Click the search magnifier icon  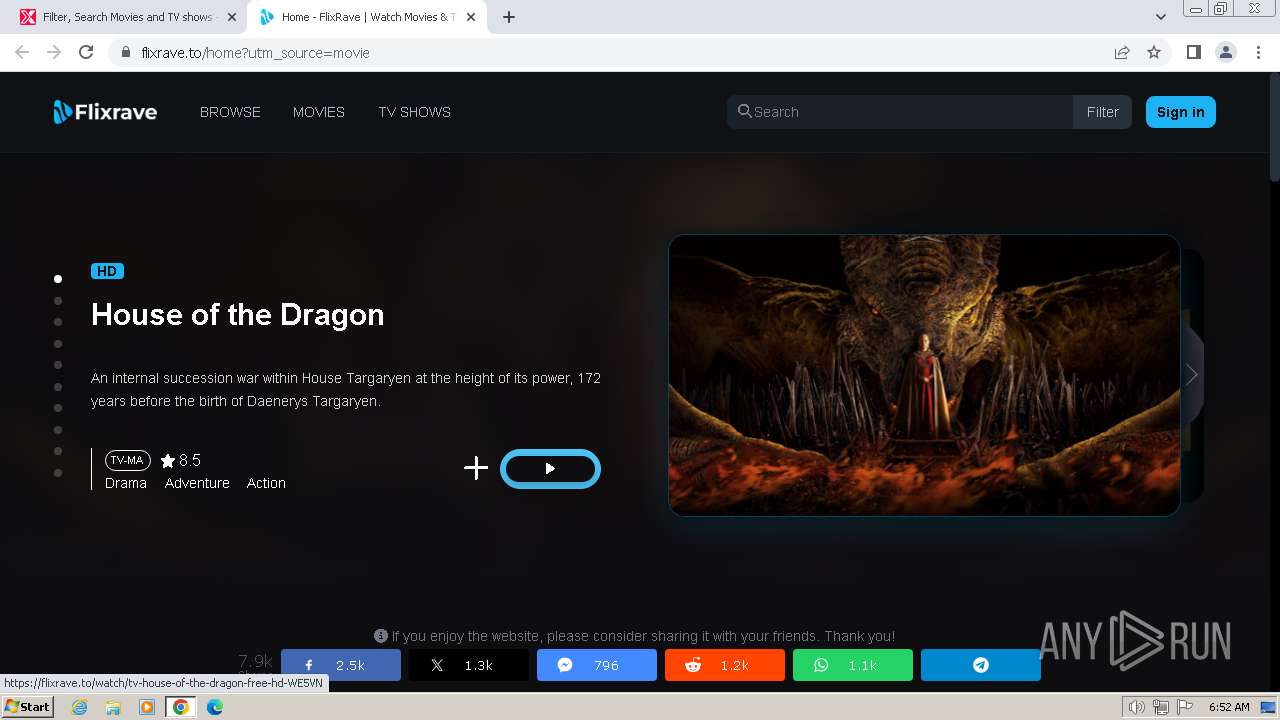click(x=744, y=111)
